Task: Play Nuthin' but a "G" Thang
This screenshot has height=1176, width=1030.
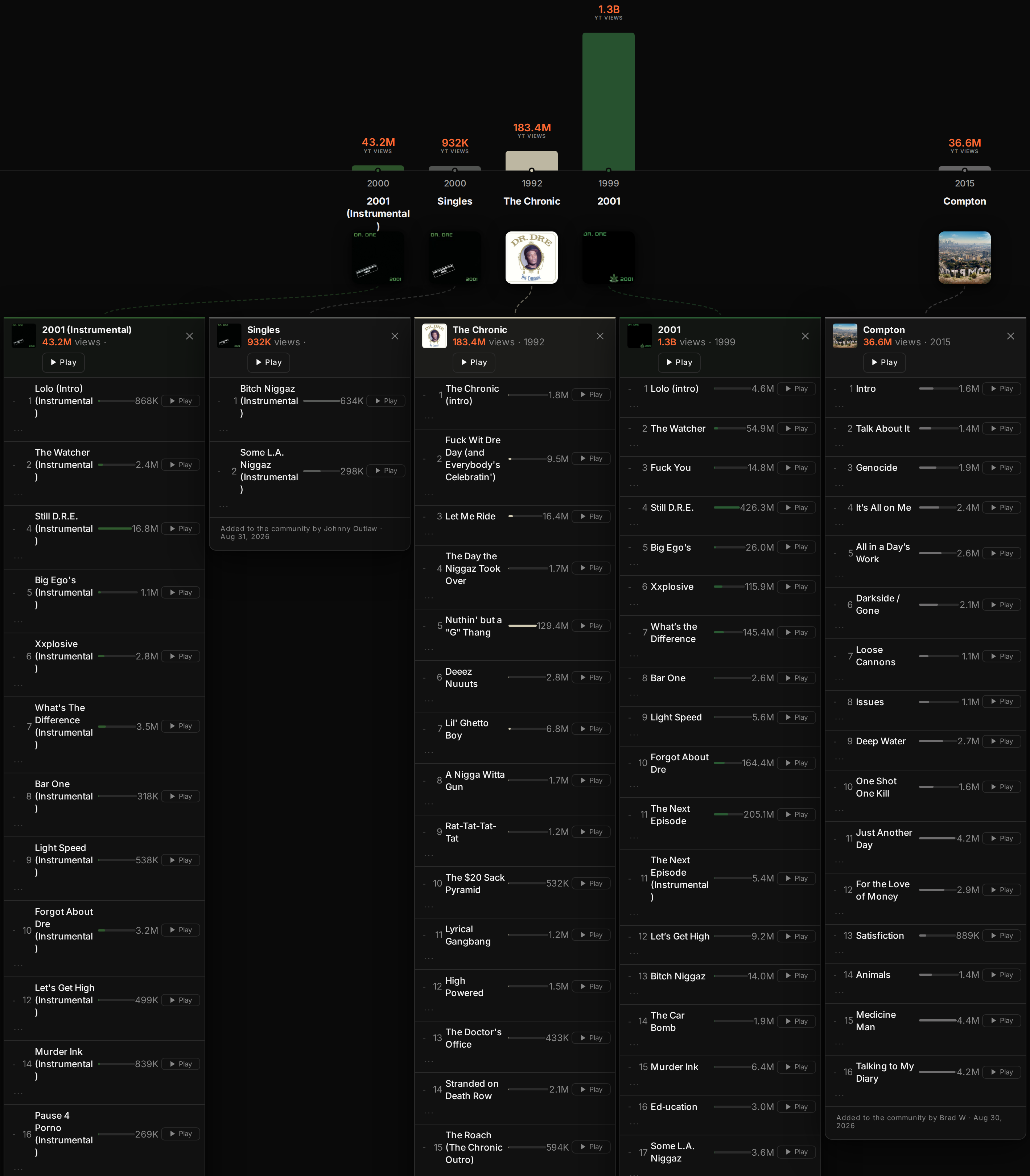Action: [x=591, y=626]
